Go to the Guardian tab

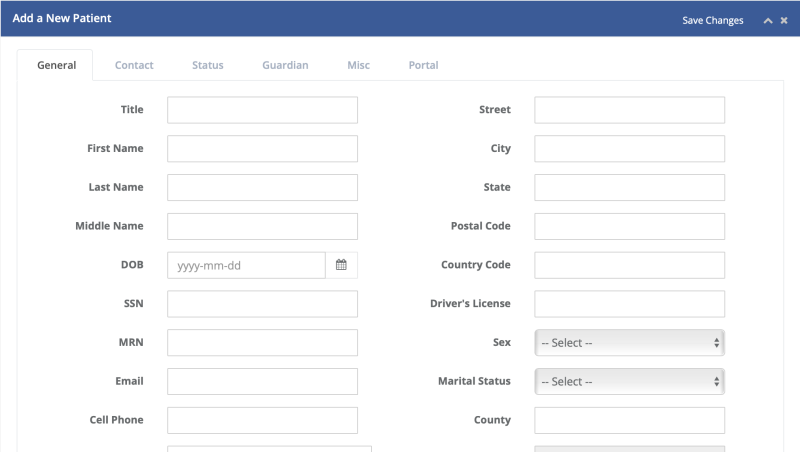tap(285, 65)
